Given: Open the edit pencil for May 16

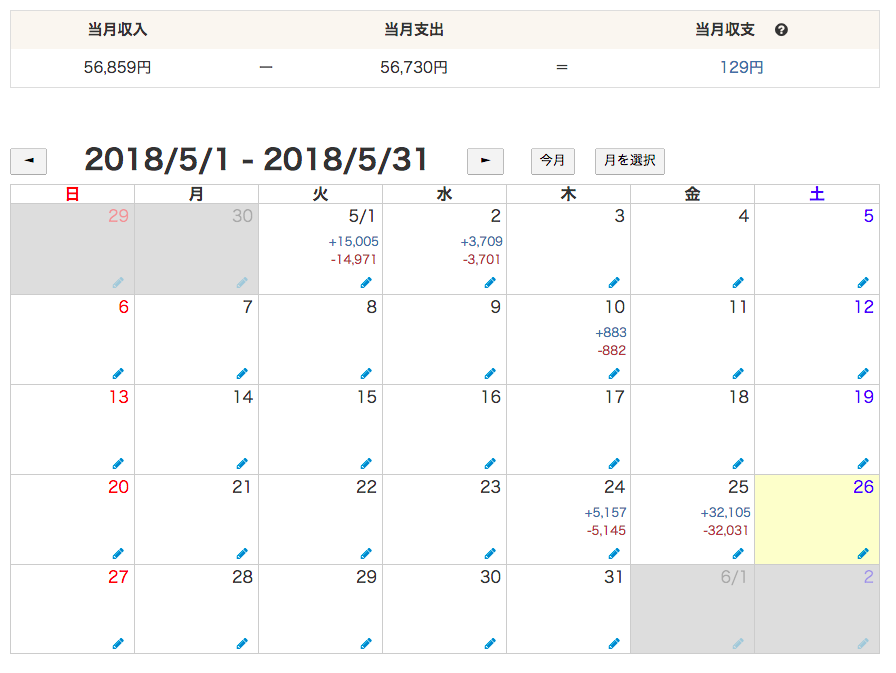Looking at the screenshot, I should click(x=490, y=463).
